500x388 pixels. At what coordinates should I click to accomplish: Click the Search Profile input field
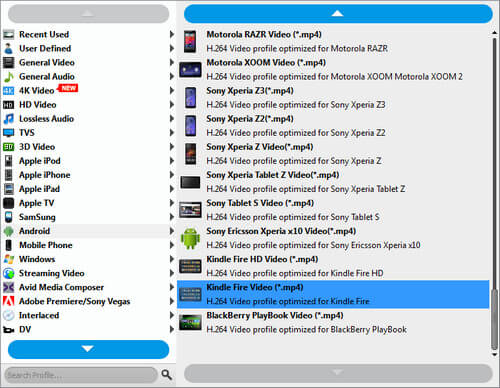pos(81,375)
